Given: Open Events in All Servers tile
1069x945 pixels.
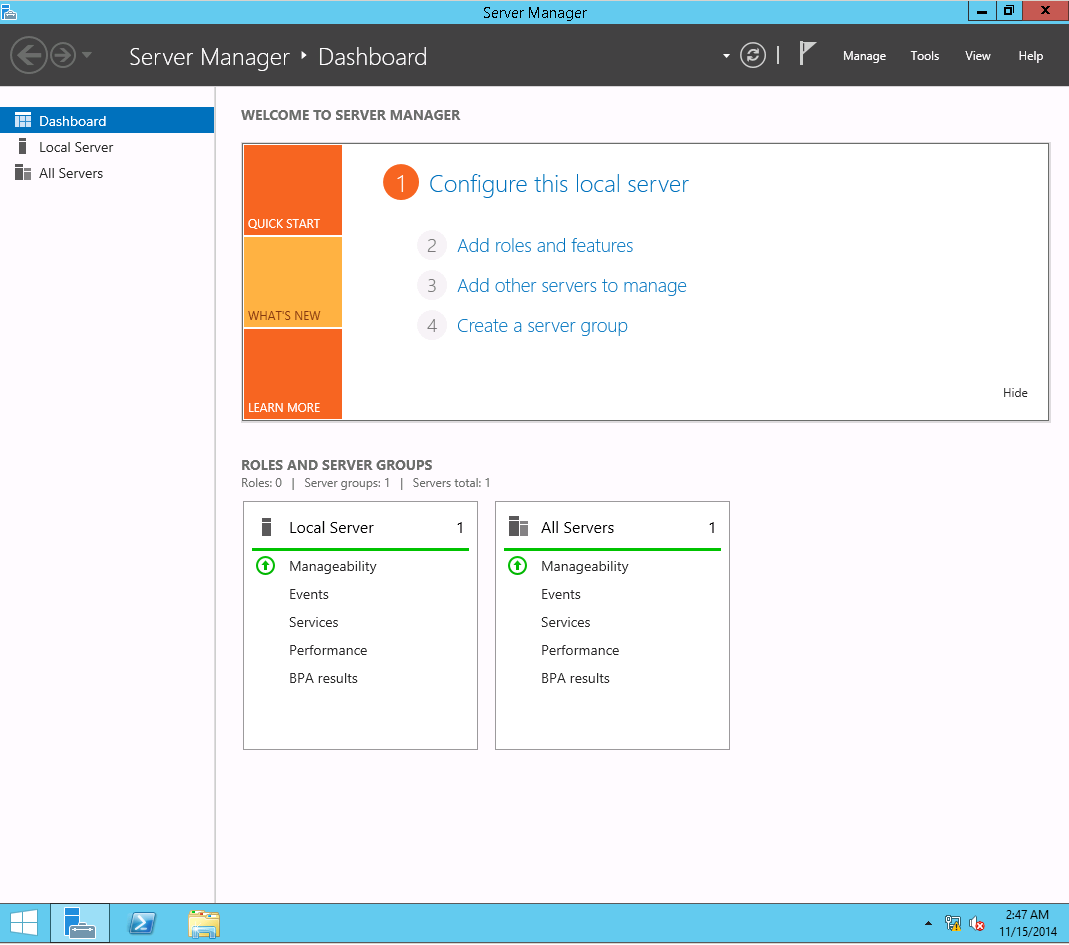Looking at the screenshot, I should 560,595.
